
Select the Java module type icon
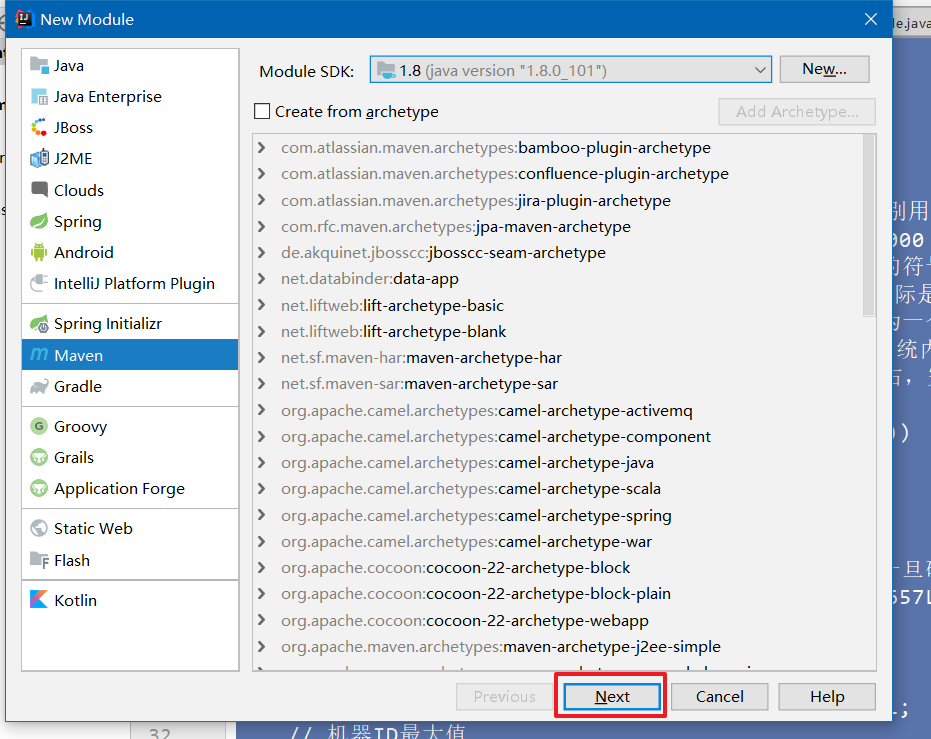coord(39,65)
